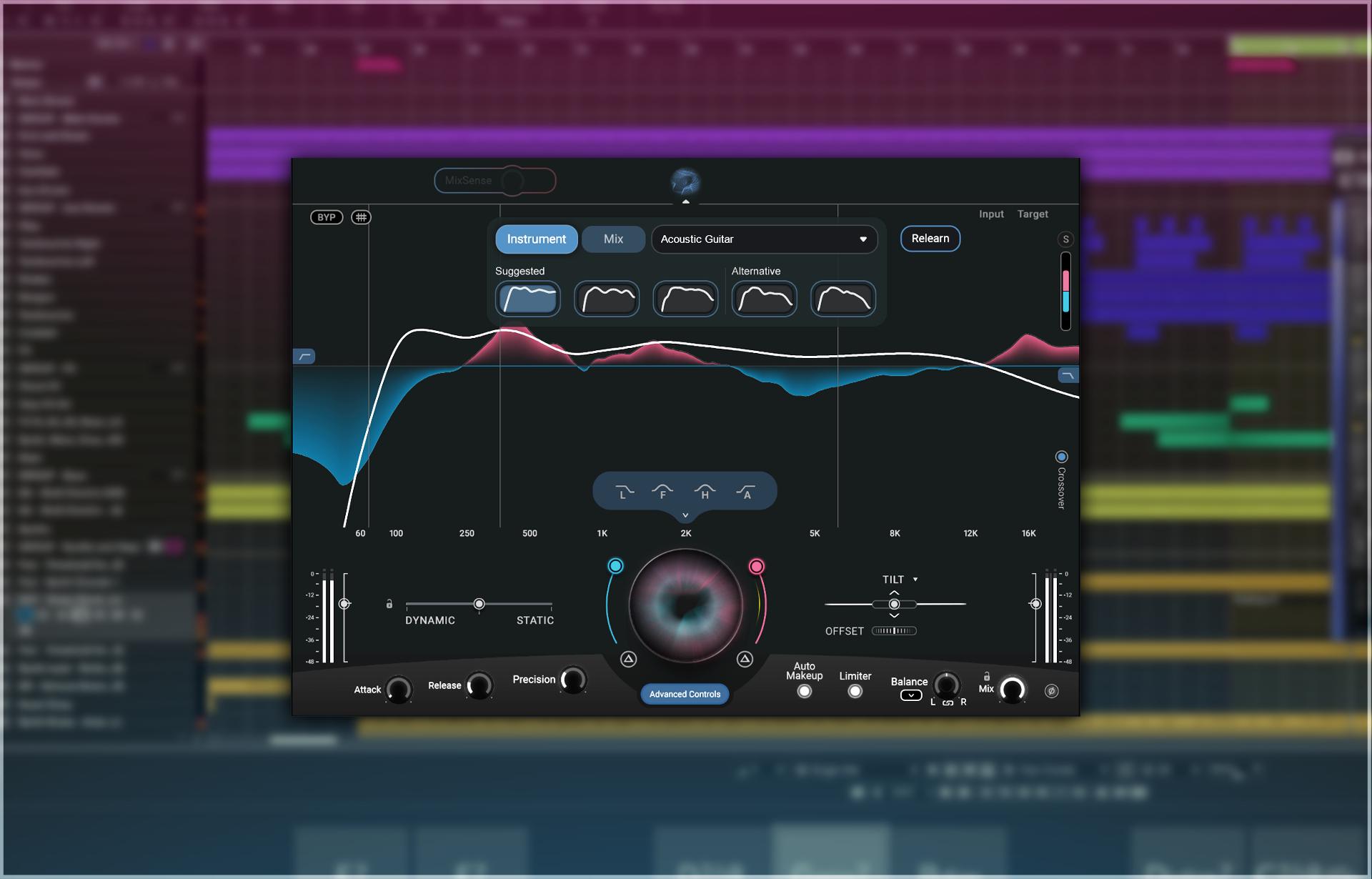
Task: Select the H filter shape icon
Action: 705,492
